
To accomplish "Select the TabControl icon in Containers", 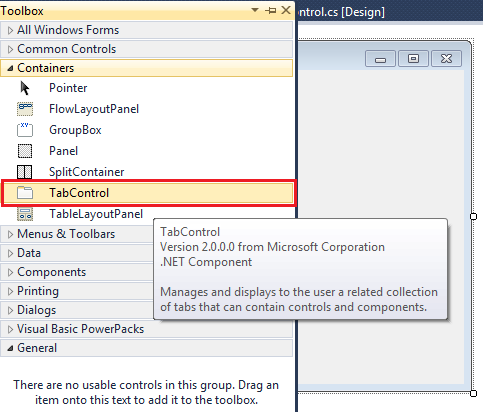I will coord(25,193).
